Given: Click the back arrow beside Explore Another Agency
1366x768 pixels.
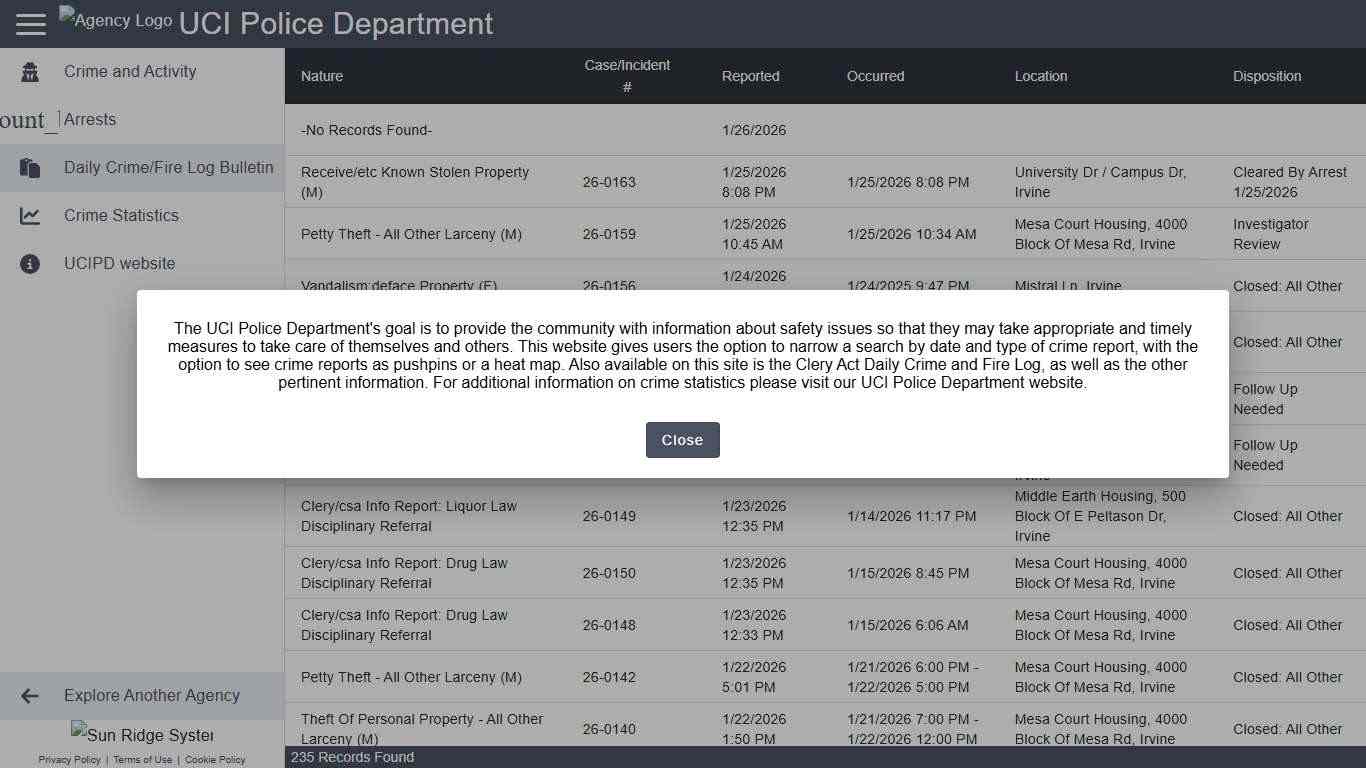Looking at the screenshot, I should click(29, 695).
